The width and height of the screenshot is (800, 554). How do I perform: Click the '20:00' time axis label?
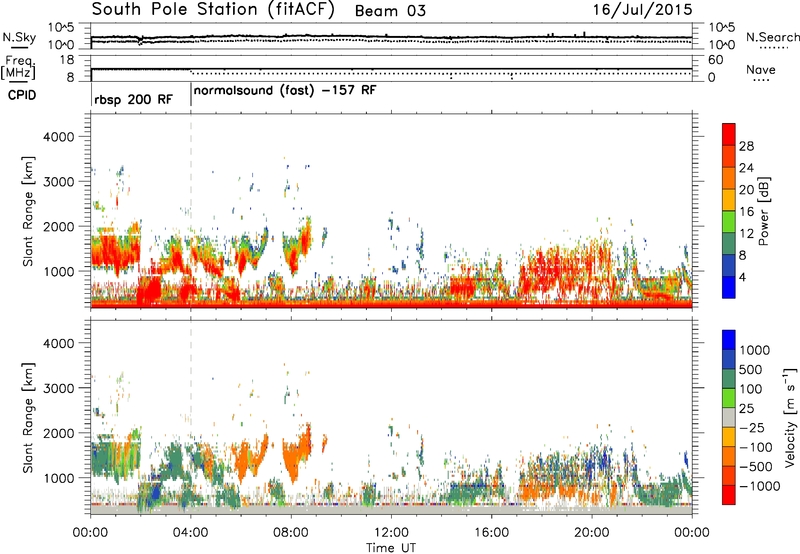(x=591, y=533)
